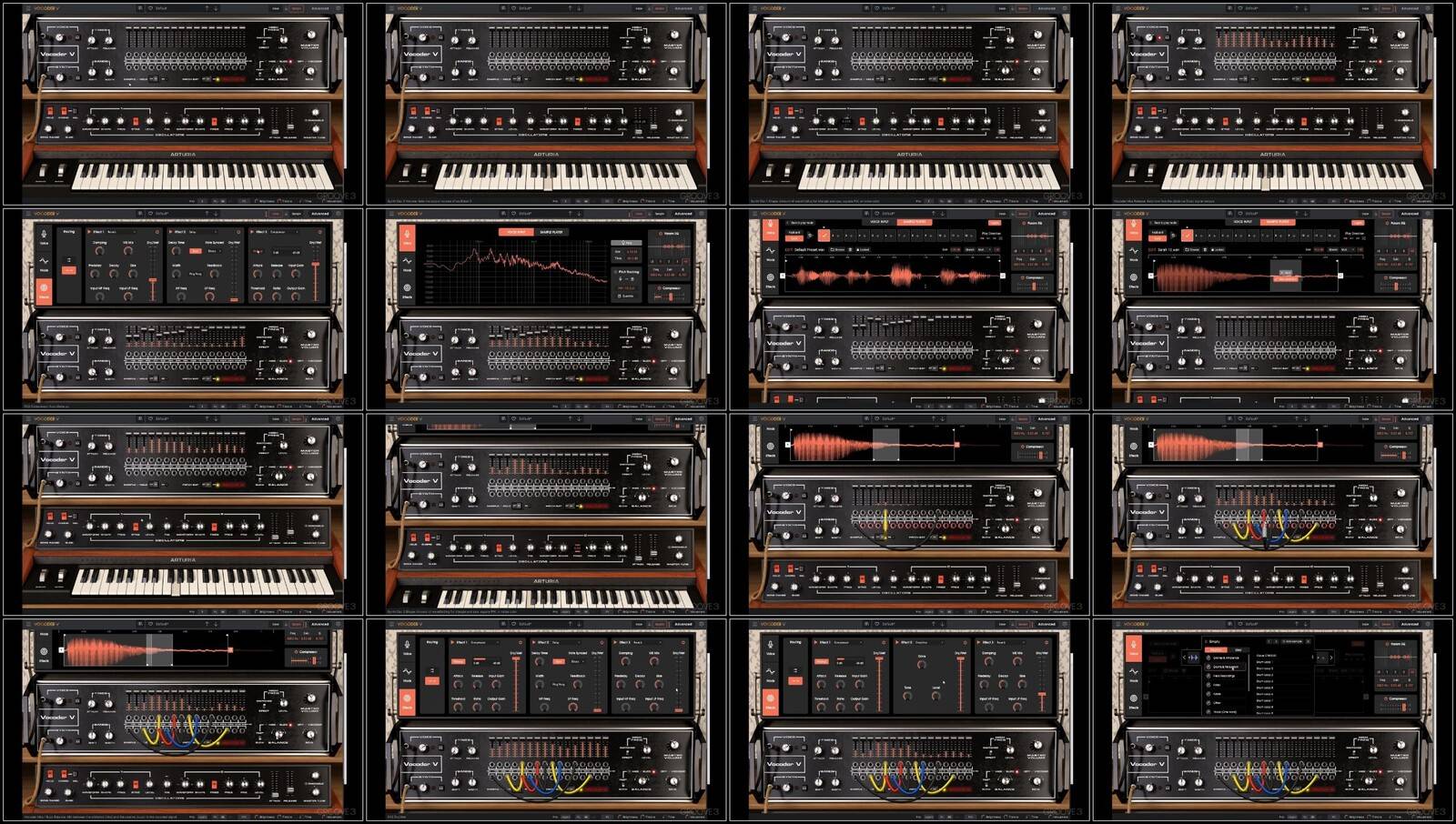Click Compressor slider in the spectrum-graph frame
Image resolution: width=1456 pixels, height=824 pixels.
pos(671,297)
